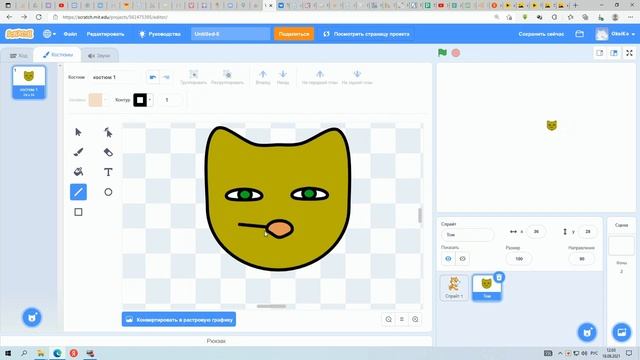Click the sprite name field

(x=467, y=235)
